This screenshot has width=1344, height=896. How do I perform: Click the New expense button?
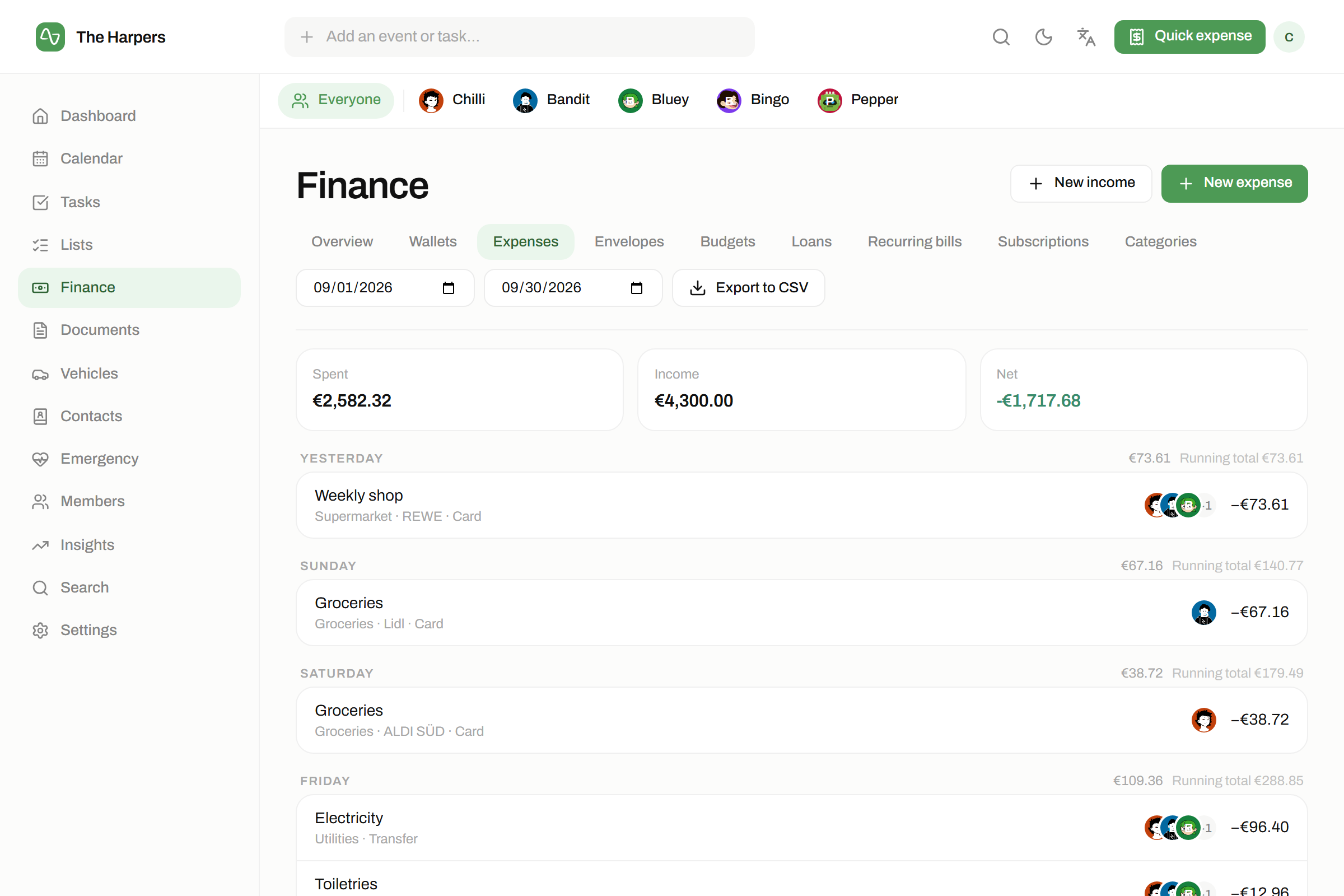(1234, 184)
